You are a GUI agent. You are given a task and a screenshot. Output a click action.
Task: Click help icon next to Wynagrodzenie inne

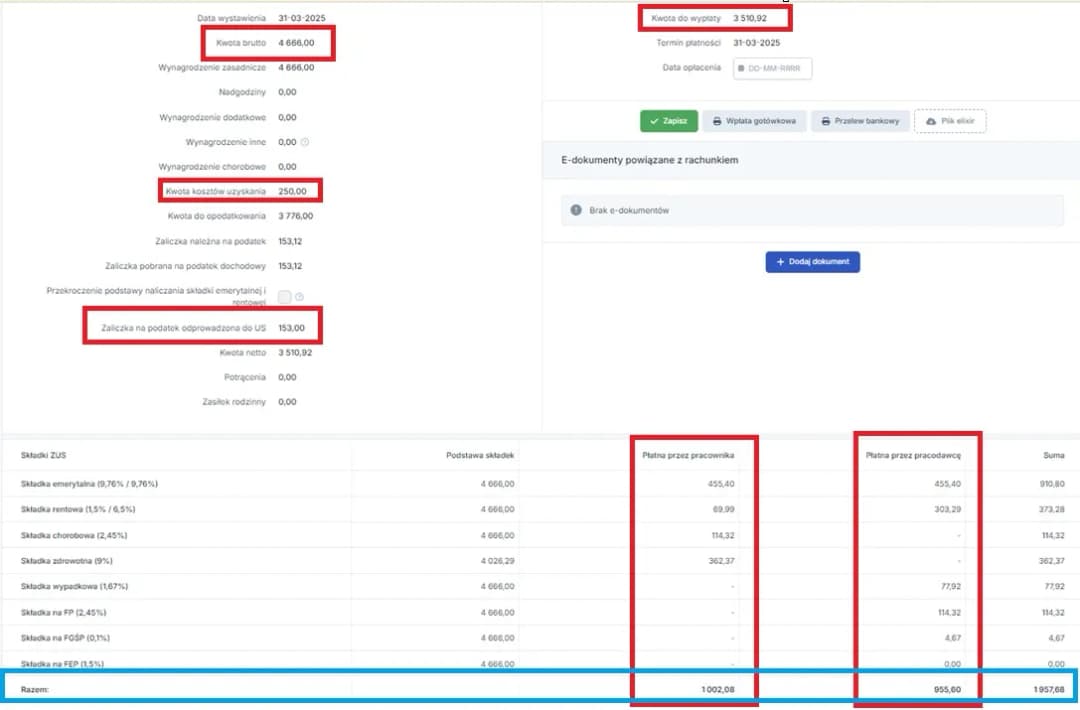click(305, 142)
